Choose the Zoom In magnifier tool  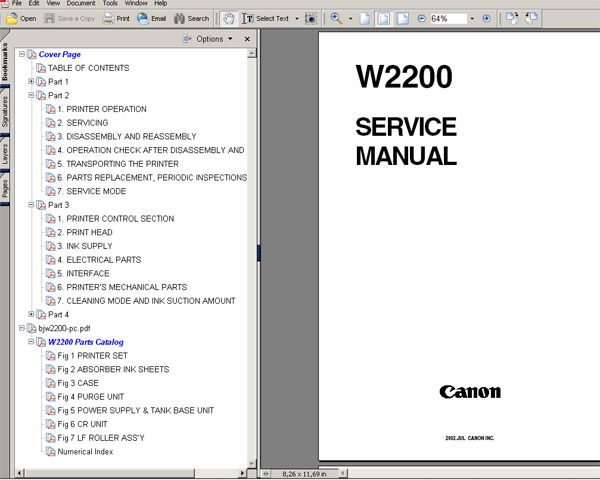(x=336, y=18)
